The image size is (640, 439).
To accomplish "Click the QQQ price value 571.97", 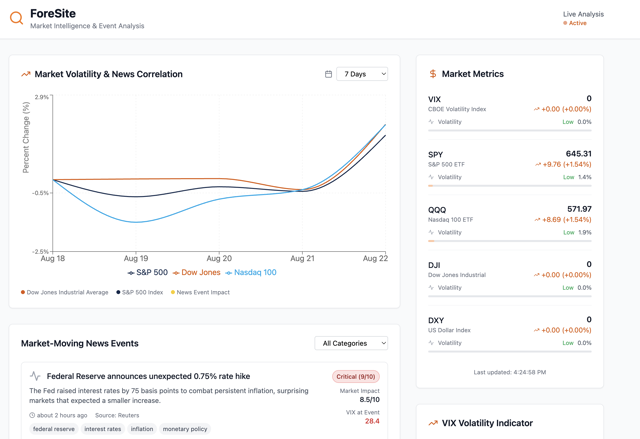I will (579, 209).
